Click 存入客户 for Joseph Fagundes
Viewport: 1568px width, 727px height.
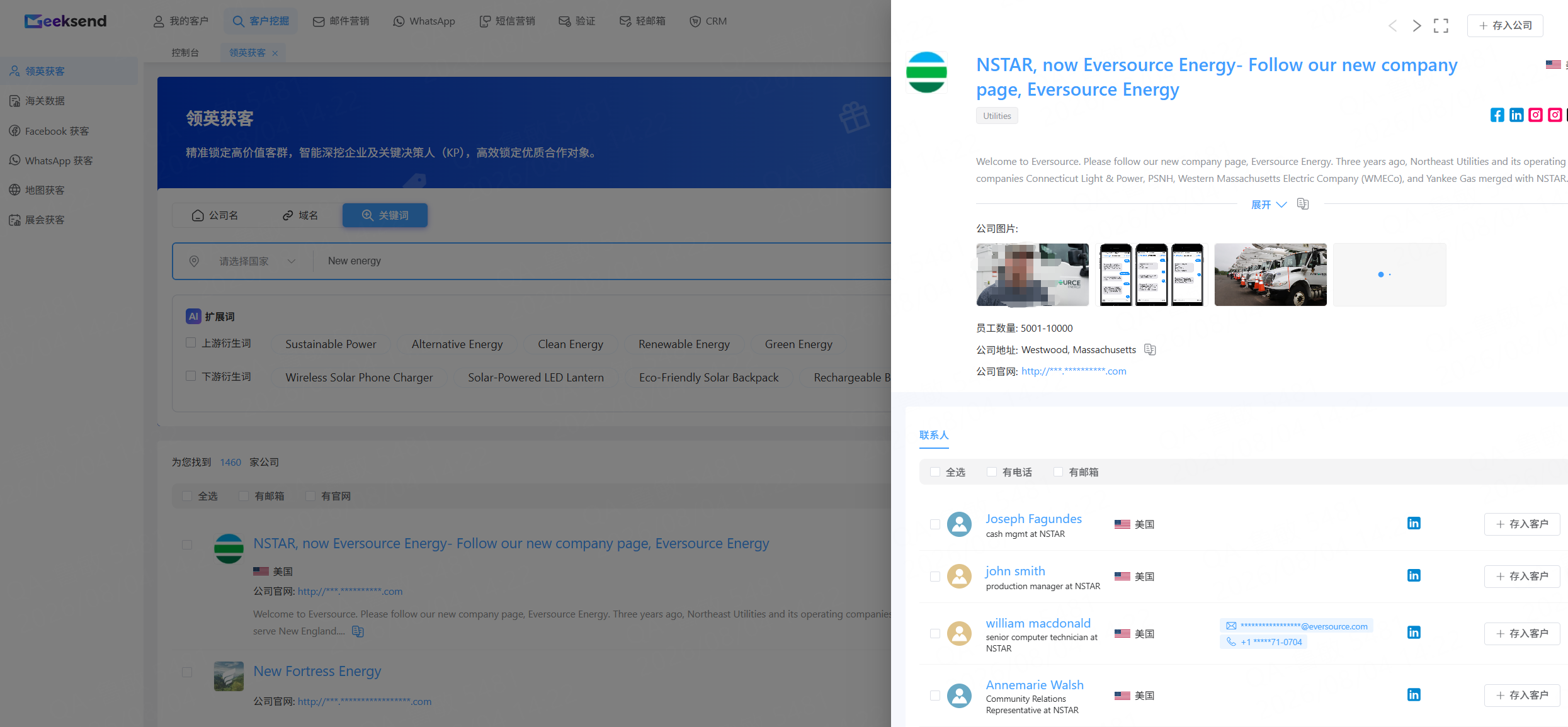click(1522, 524)
